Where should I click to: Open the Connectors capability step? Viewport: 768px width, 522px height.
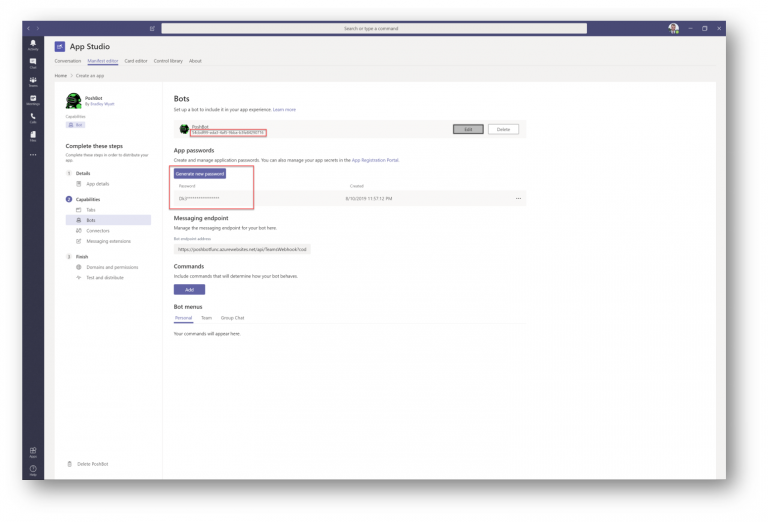[x=98, y=231]
